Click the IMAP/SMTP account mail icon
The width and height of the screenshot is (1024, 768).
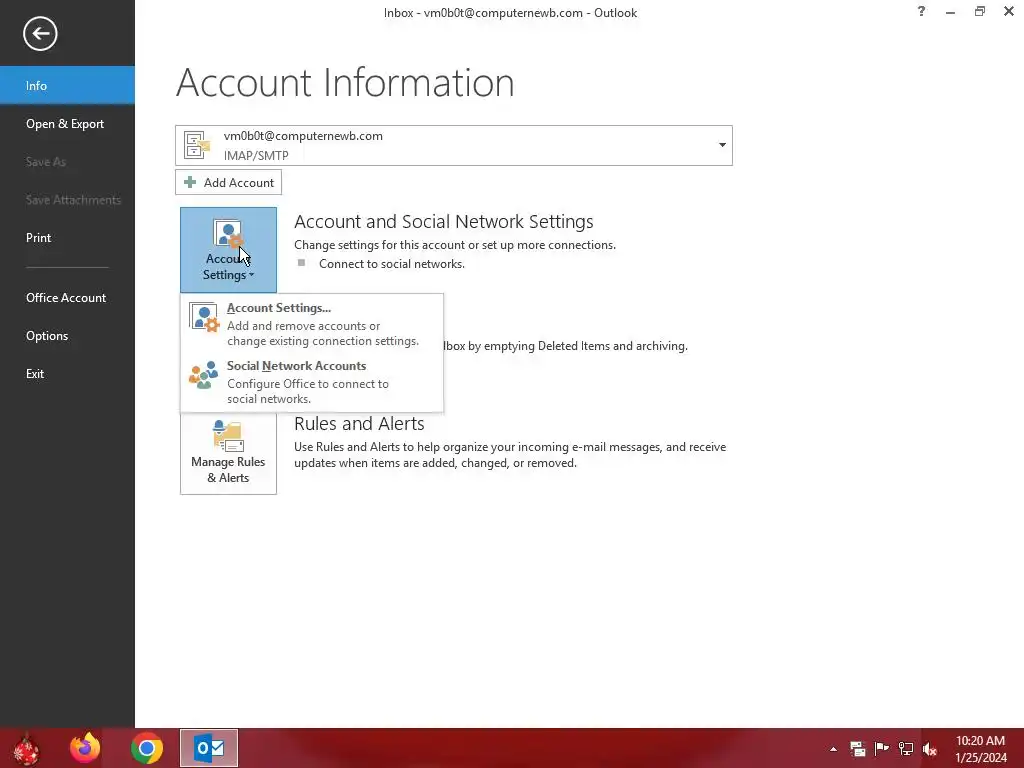197,145
